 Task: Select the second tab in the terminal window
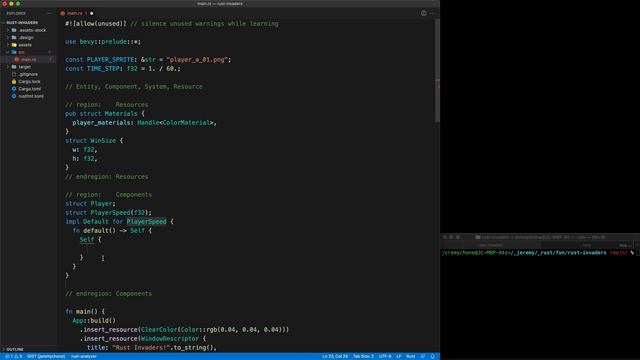click(587, 245)
